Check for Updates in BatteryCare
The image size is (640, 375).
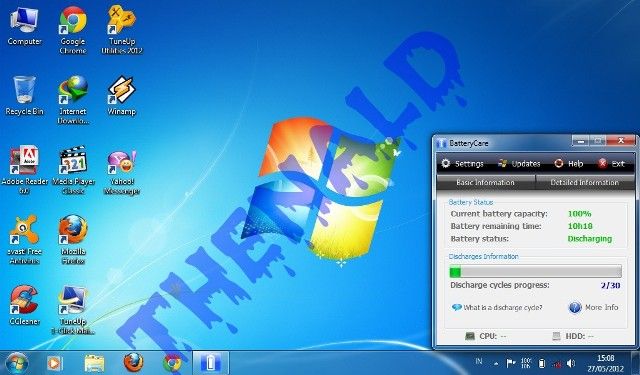click(x=519, y=164)
